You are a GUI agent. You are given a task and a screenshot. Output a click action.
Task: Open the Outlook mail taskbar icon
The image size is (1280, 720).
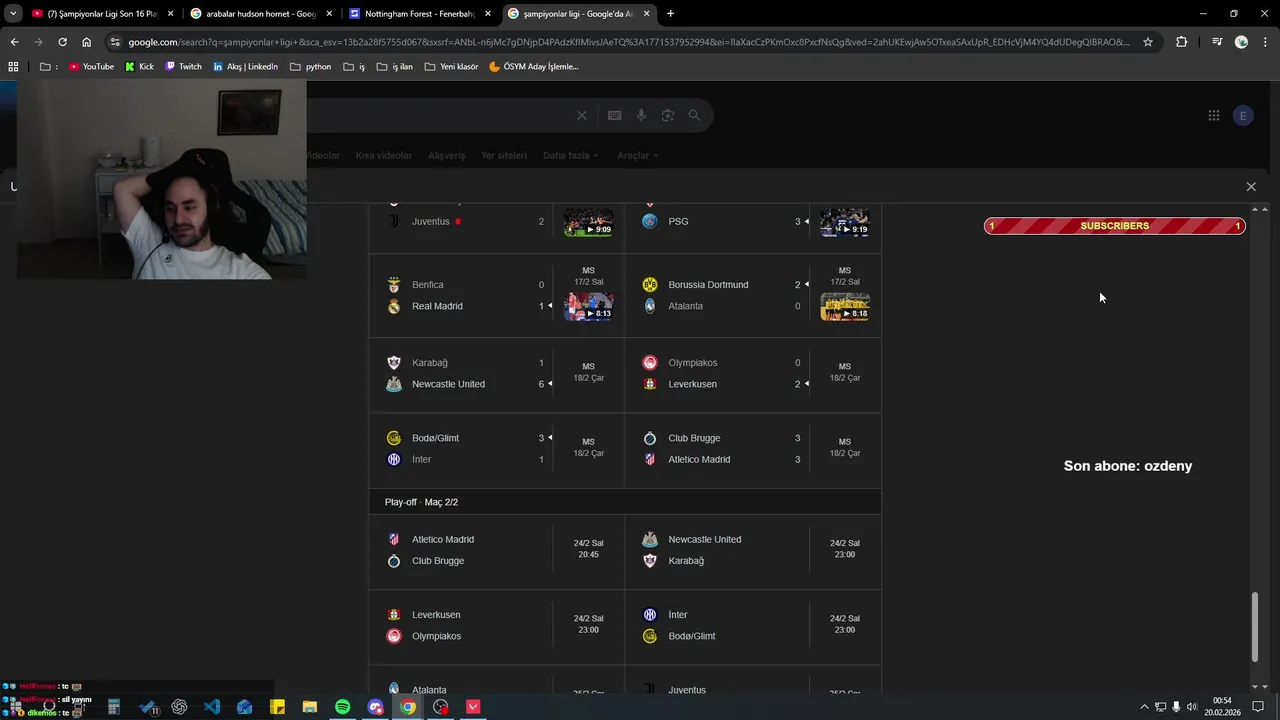pos(245,707)
